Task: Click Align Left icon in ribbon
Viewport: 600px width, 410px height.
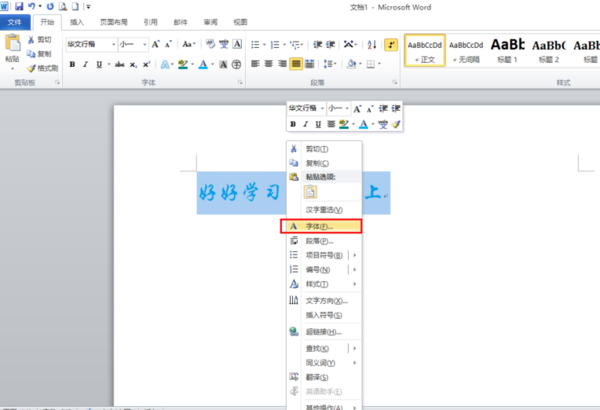Action: click(255, 64)
